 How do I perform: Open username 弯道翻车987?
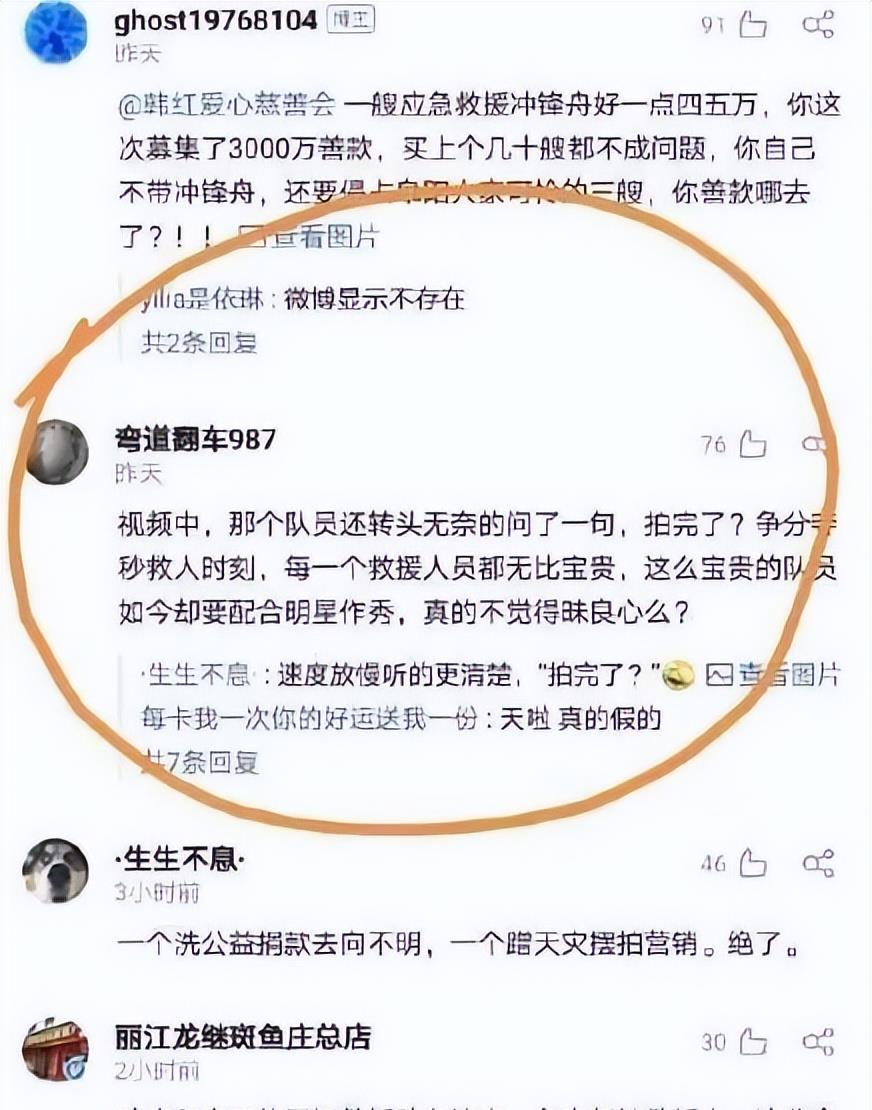[x=195, y=440]
